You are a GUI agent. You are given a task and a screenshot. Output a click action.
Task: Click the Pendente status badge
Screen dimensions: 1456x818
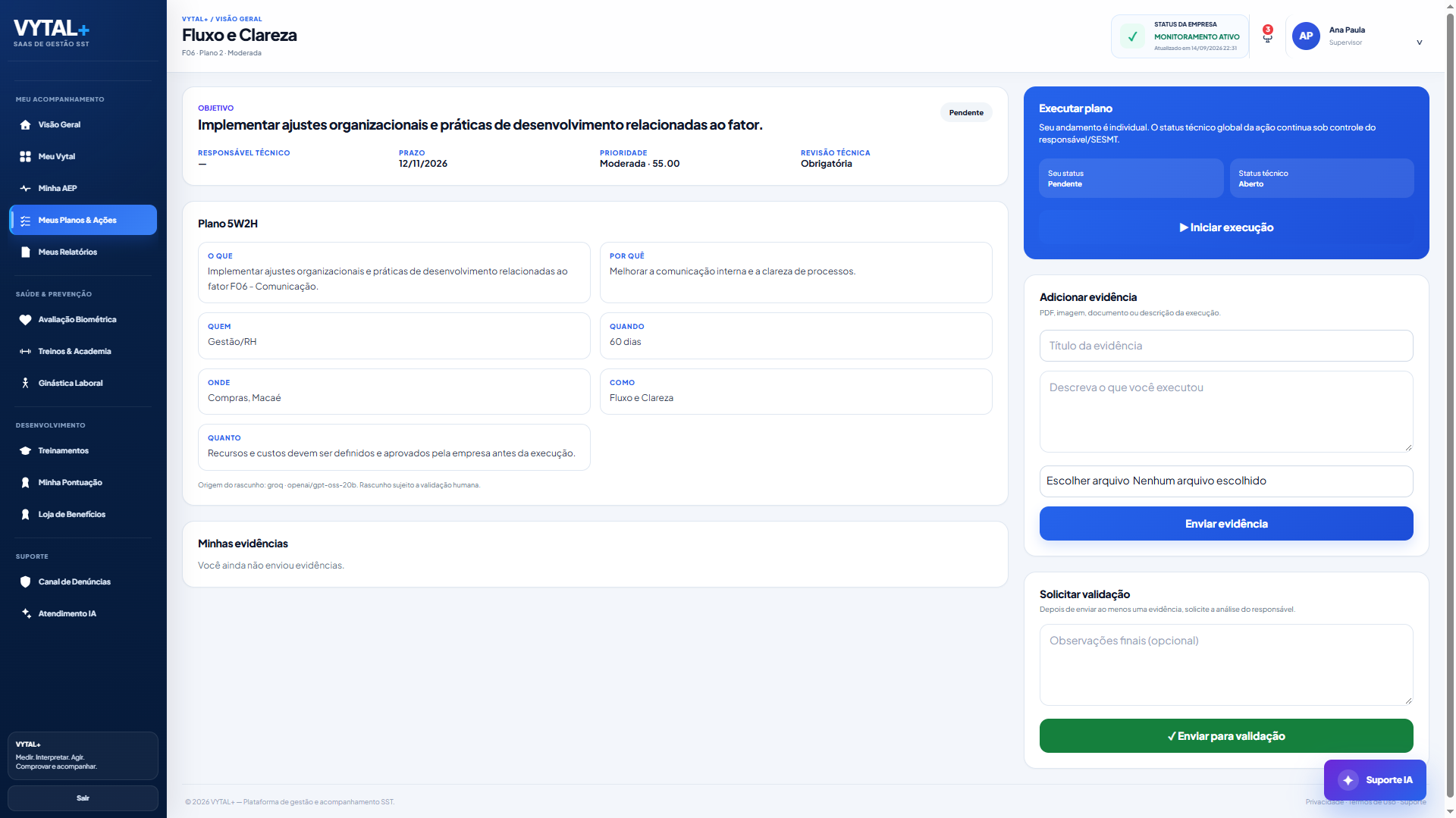966,113
